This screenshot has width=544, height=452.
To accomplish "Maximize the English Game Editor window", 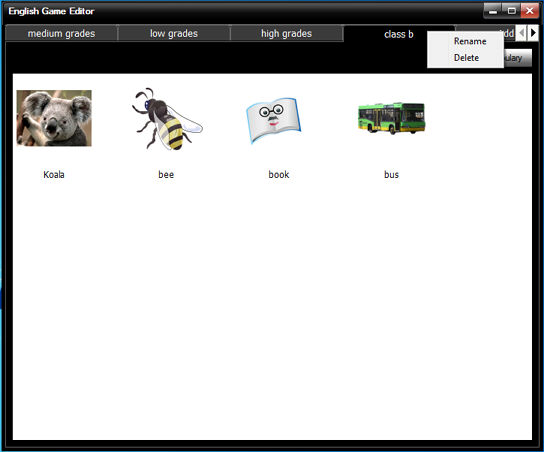I will (x=511, y=10).
